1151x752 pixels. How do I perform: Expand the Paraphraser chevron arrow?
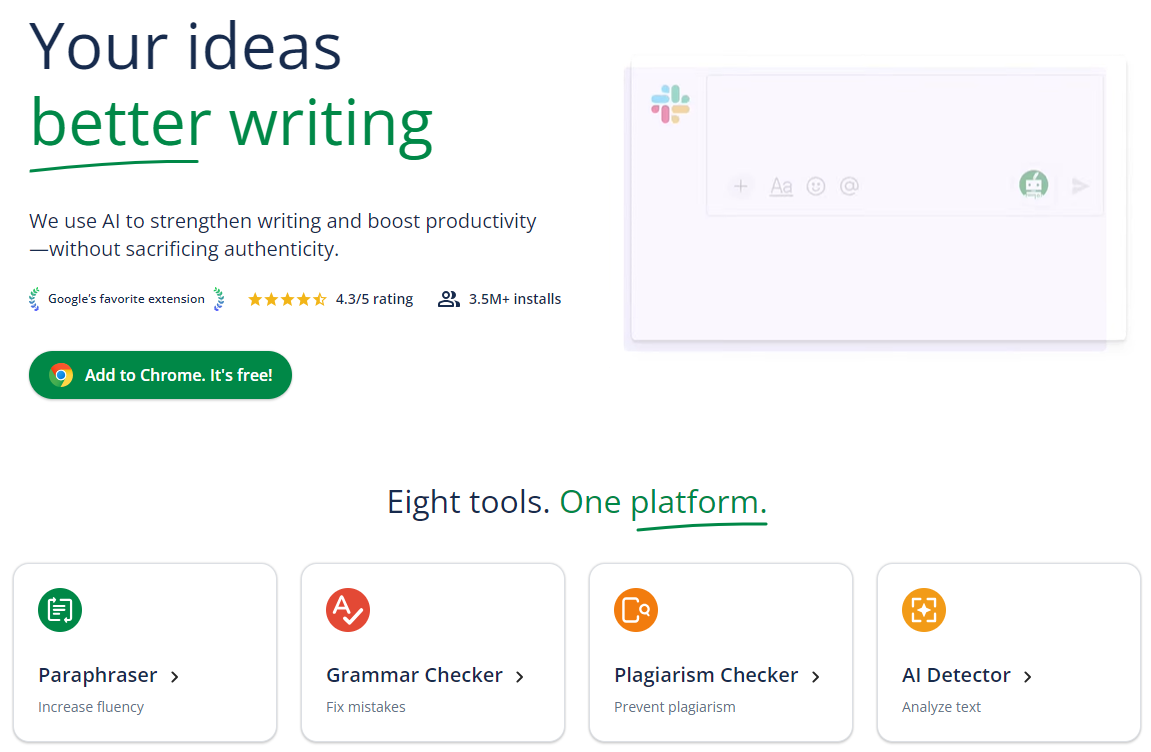[x=175, y=677]
